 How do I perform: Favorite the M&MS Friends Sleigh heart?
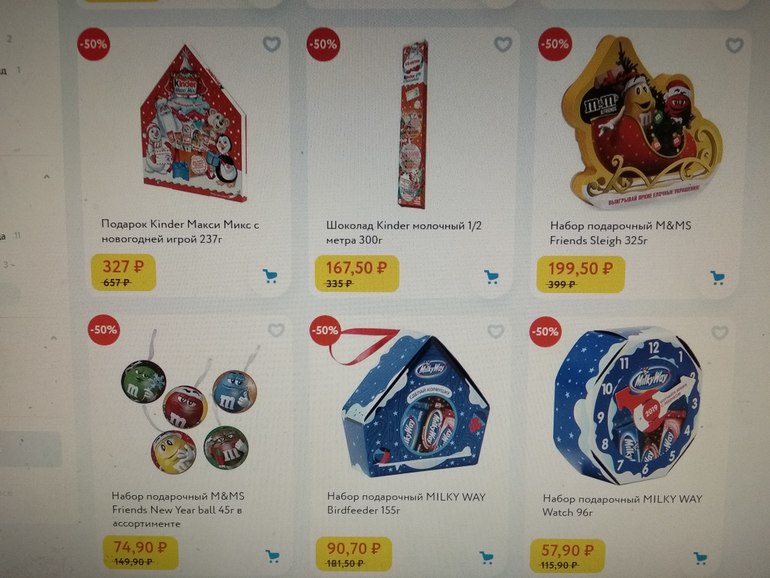[x=734, y=46]
